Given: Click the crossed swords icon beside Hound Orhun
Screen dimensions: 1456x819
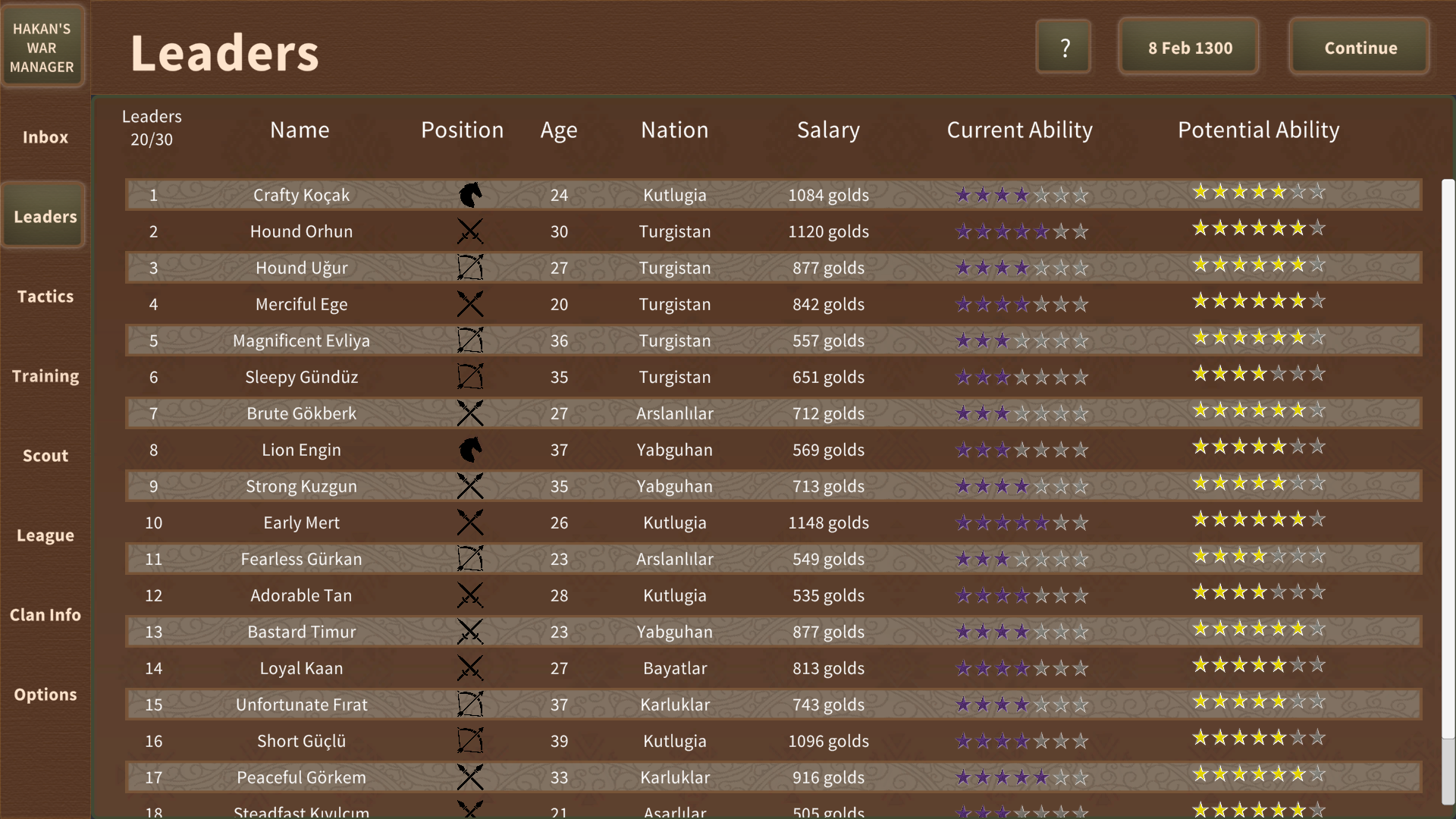Looking at the screenshot, I should (x=471, y=231).
